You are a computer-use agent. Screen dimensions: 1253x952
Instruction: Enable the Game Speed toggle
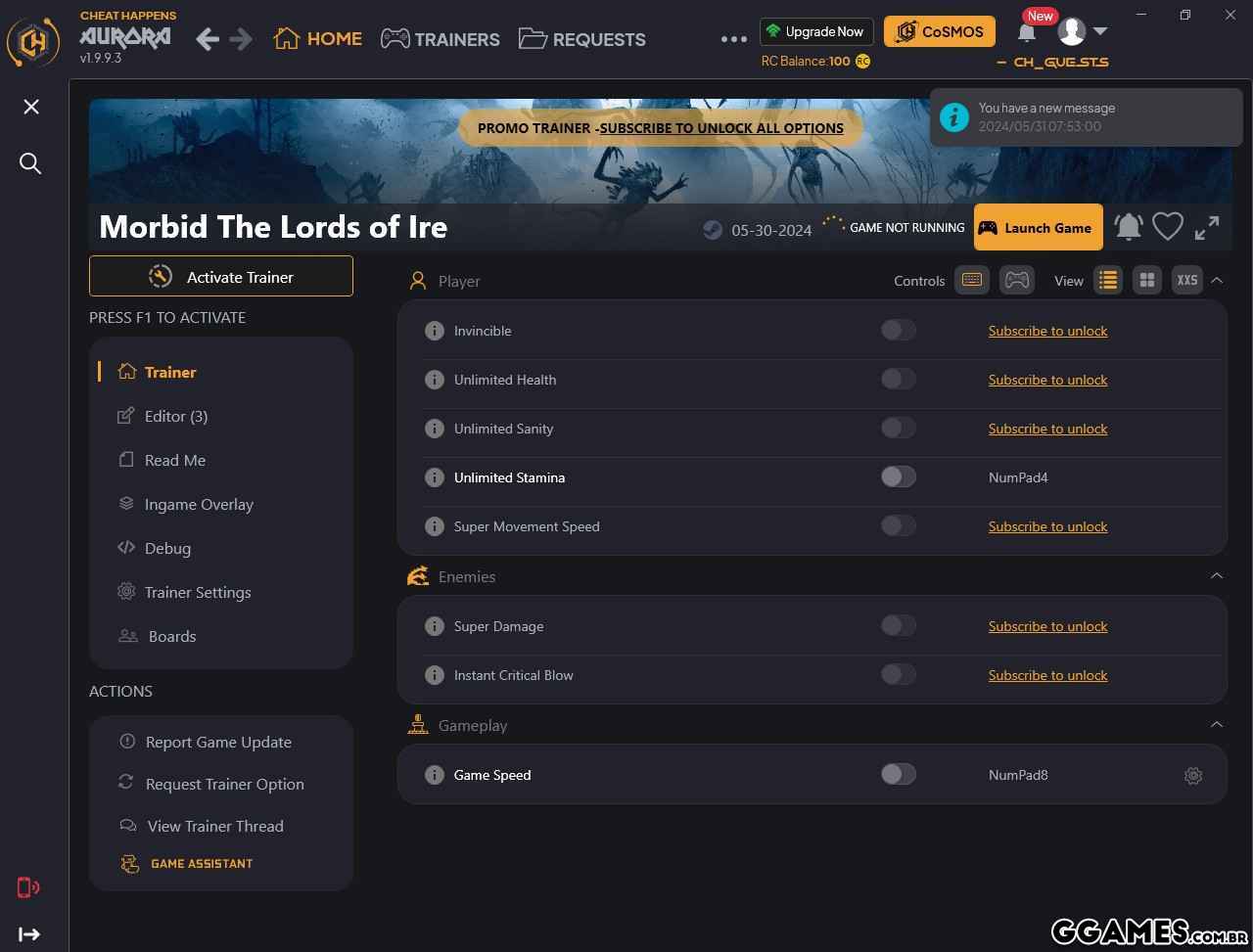(x=898, y=774)
